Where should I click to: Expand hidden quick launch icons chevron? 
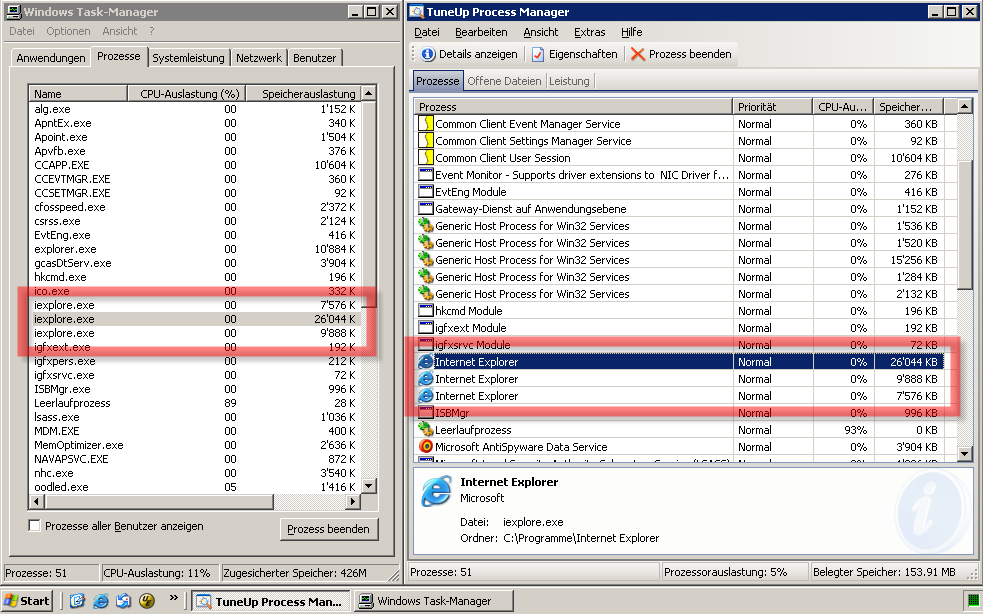click(x=173, y=598)
